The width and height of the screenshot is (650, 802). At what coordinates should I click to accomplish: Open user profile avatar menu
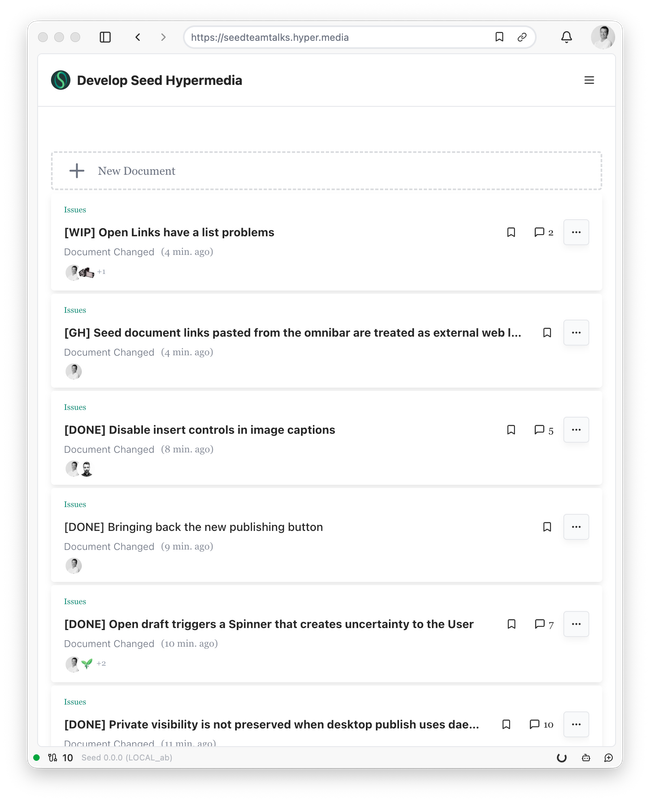[x=603, y=37]
